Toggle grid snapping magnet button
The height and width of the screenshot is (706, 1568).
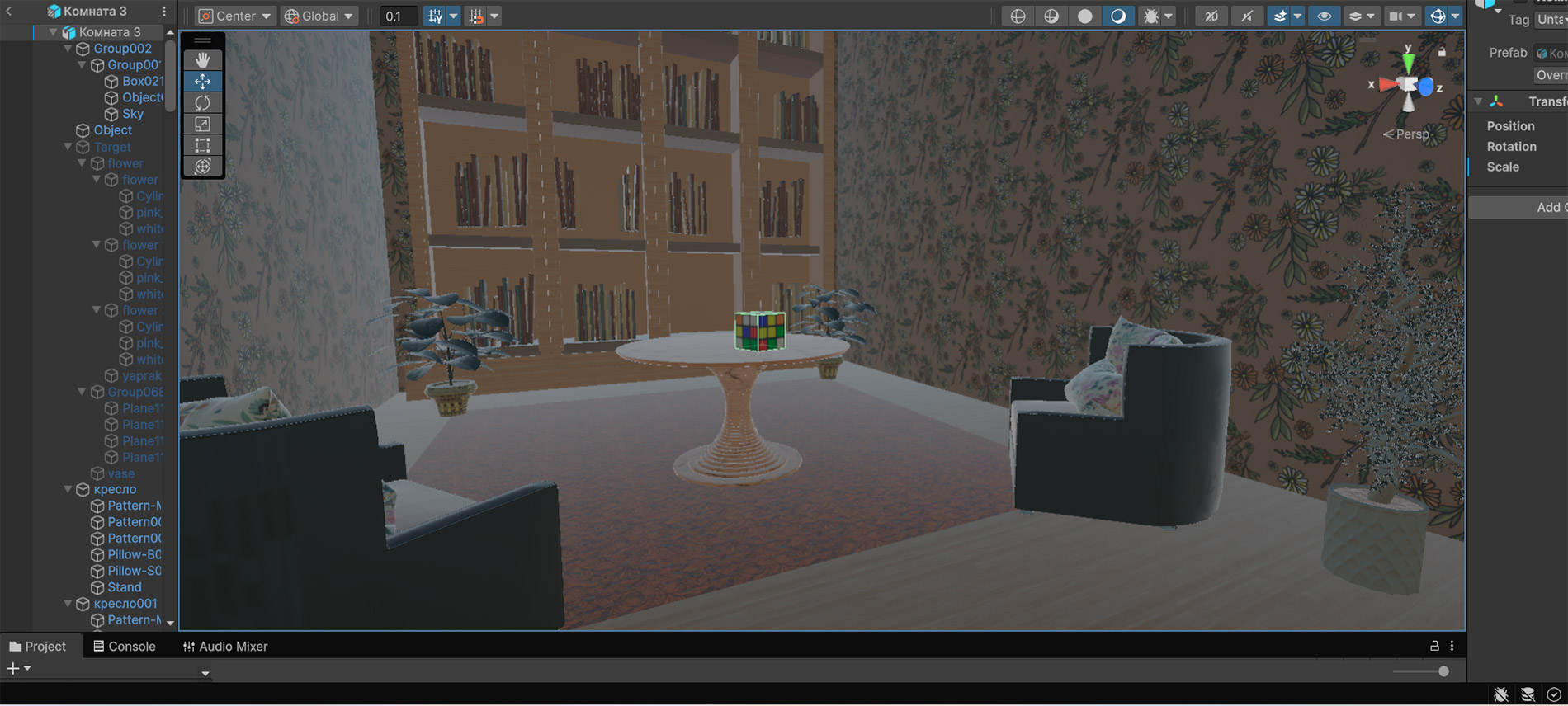(x=476, y=16)
